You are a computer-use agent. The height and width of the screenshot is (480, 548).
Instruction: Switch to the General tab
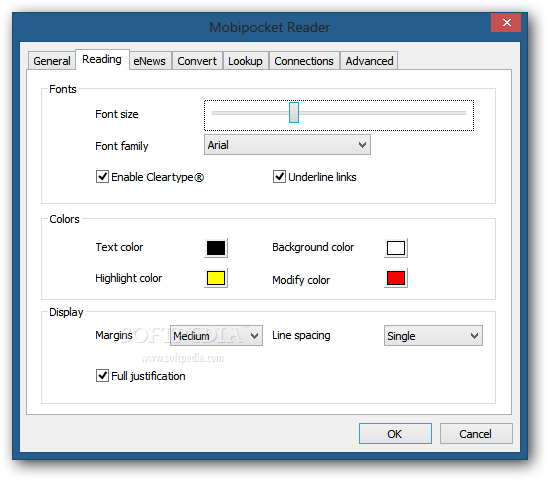tap(52, 61)
